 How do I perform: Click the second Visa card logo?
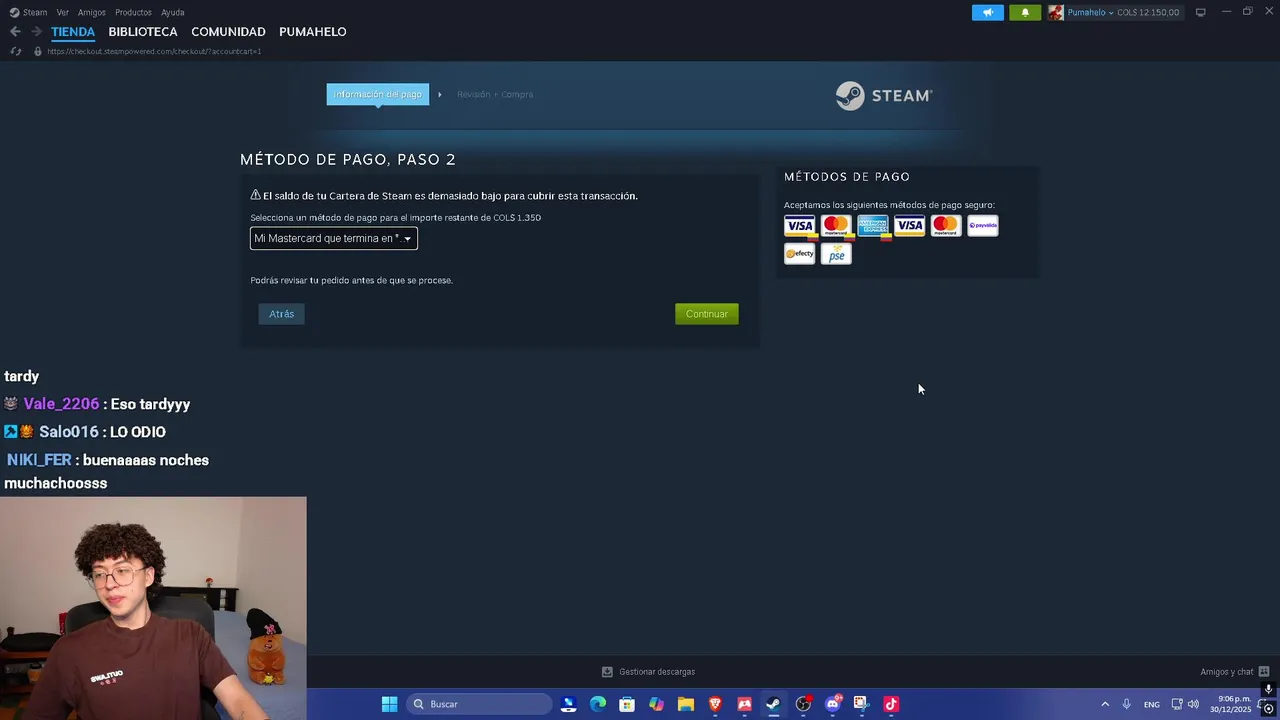click(x=910, y=226)
